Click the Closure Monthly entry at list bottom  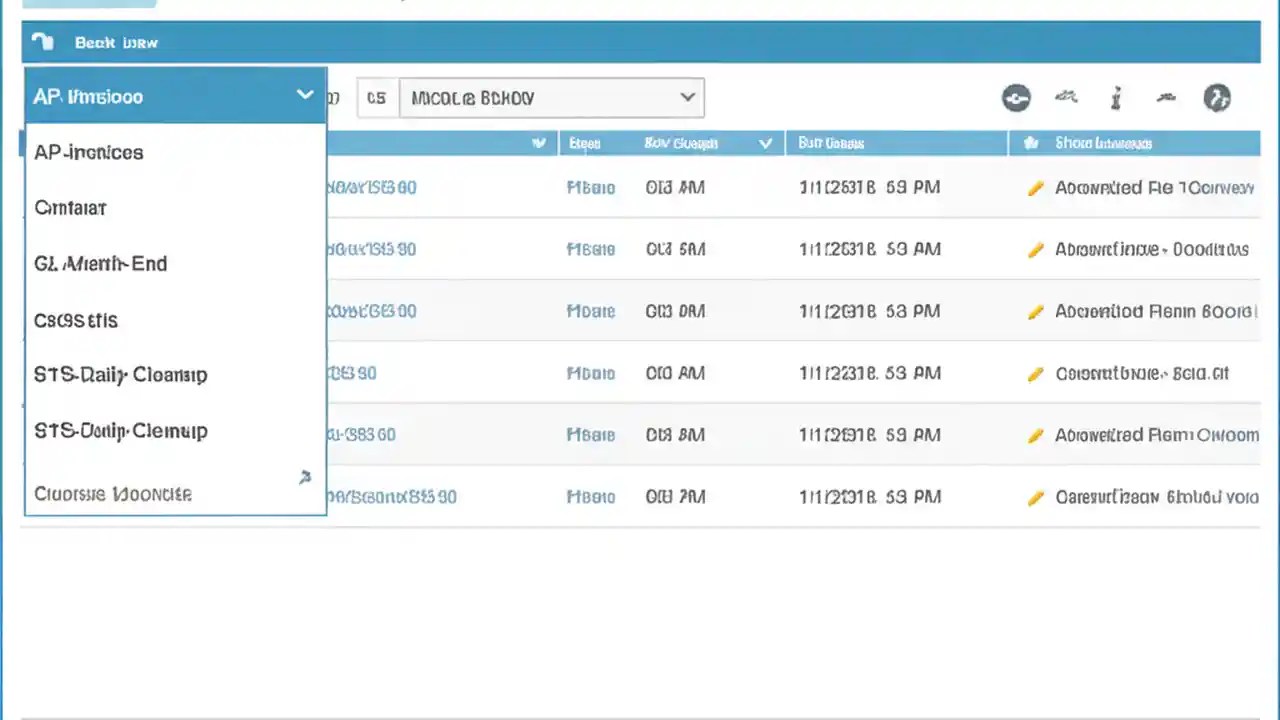(112, 494)
